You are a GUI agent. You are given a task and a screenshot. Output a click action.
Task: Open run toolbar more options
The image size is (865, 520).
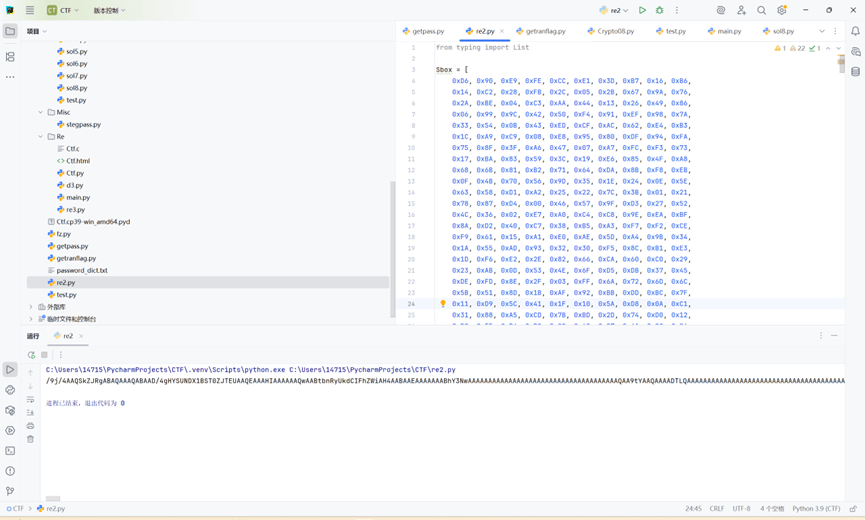(61, 355)
